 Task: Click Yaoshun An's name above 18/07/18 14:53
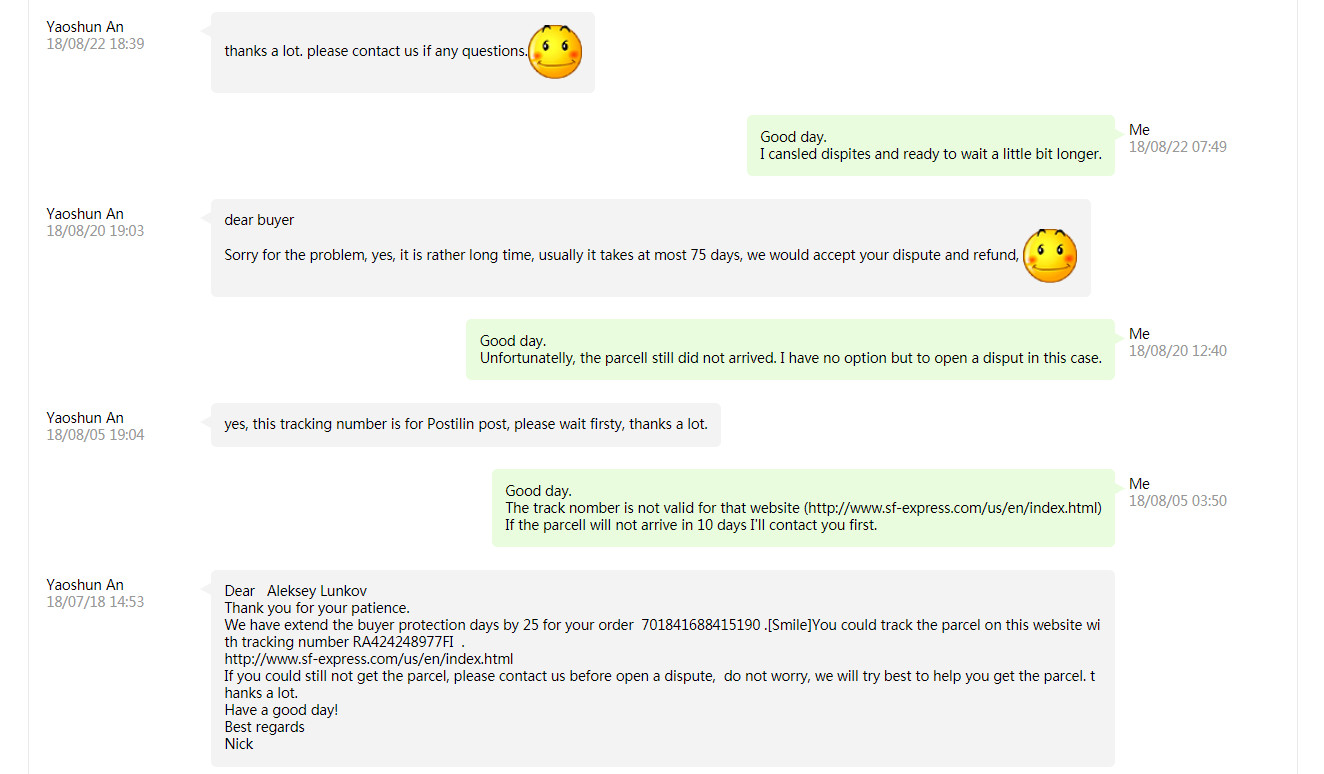click(x=85, y=585)
